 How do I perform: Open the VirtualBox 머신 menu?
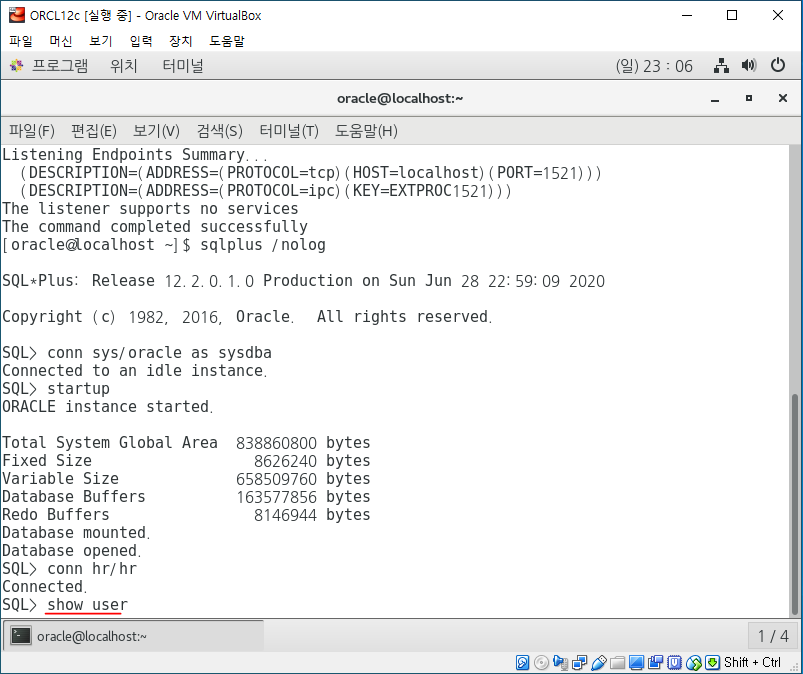[60, 41]
